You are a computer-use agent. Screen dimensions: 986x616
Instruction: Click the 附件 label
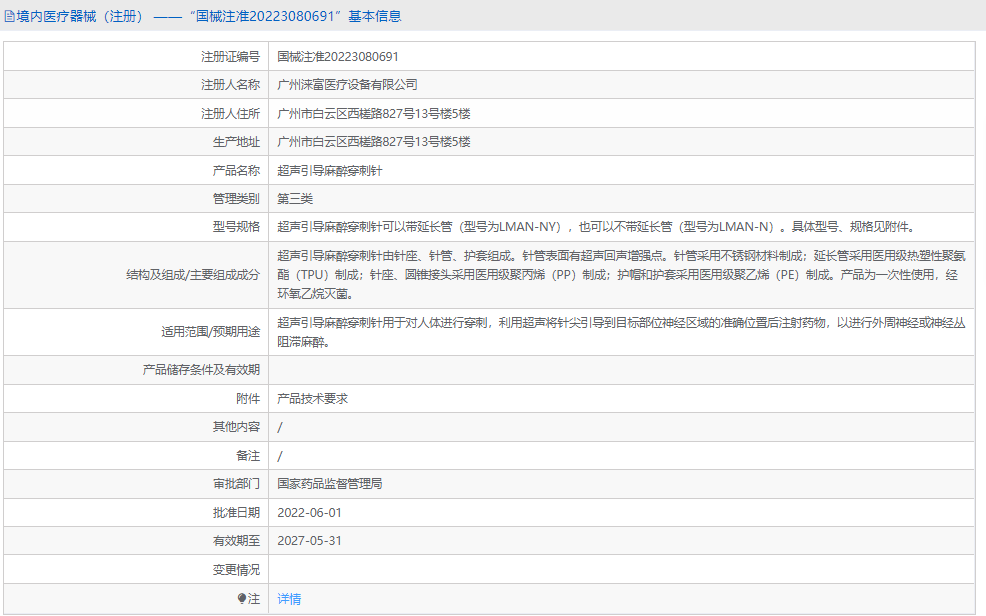248,399
